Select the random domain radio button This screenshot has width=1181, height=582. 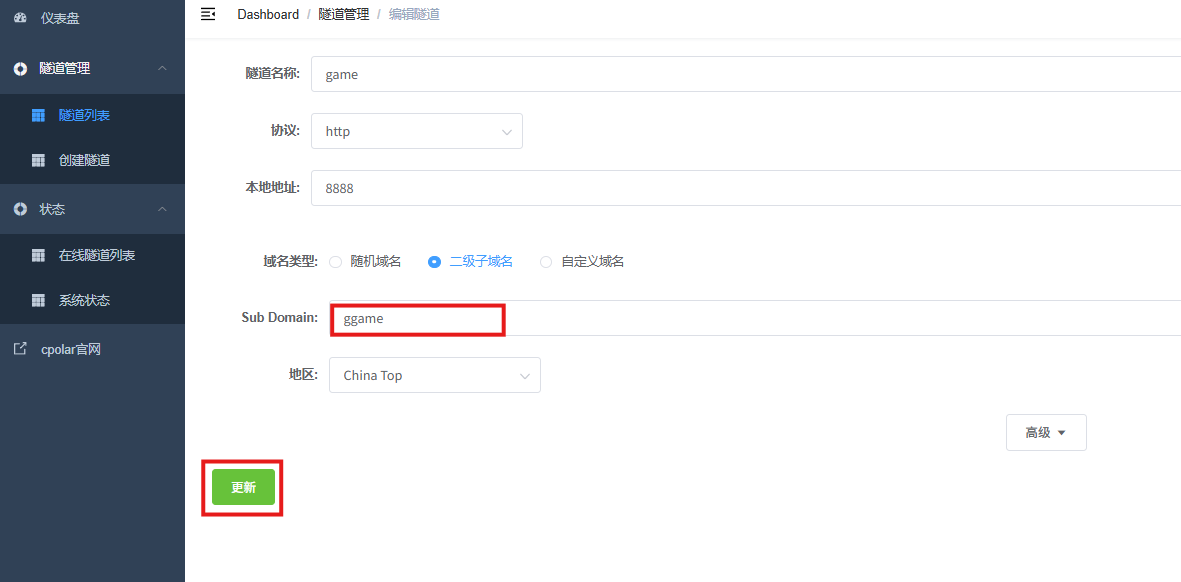coord(336,262)
